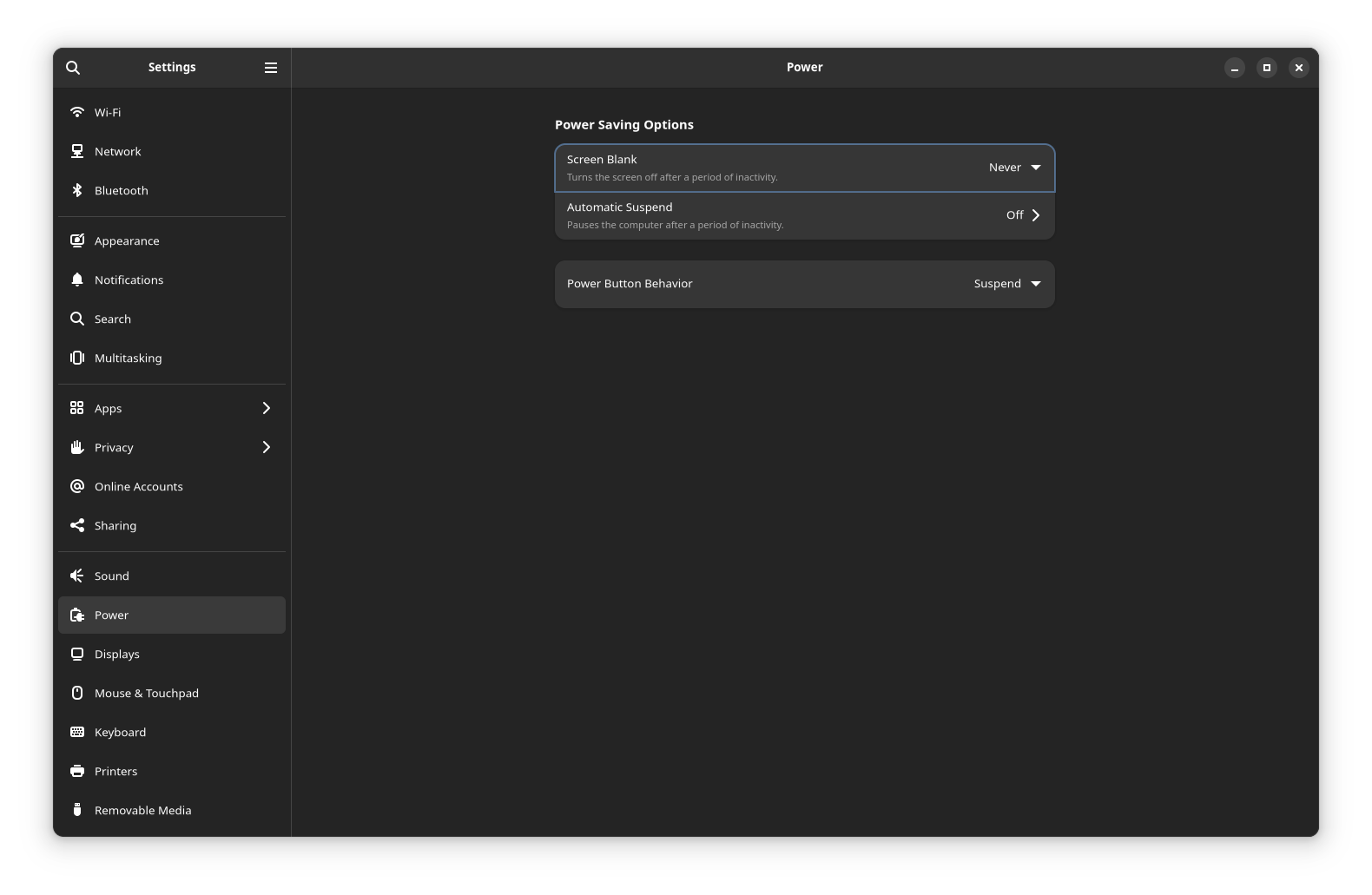Open Notifications panel label

(x=129, y=280)
